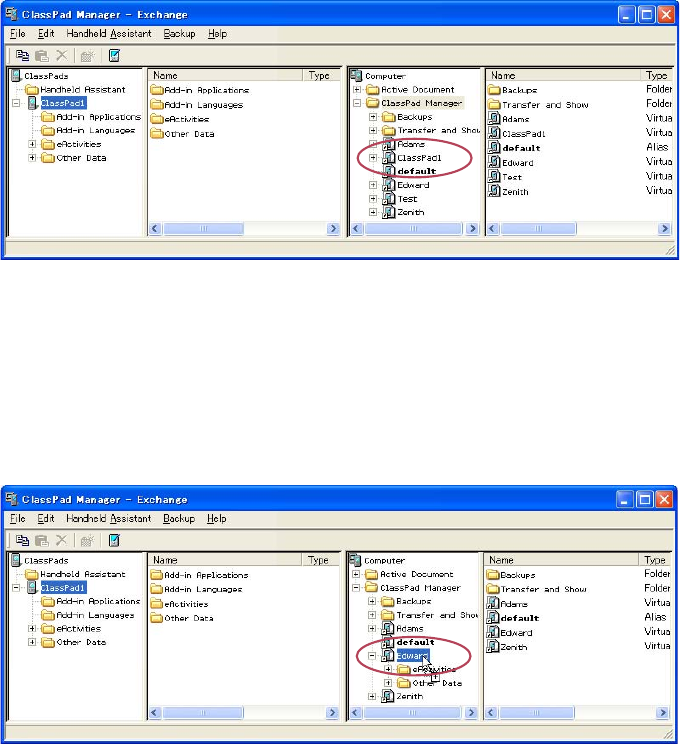680x744 pixels.
Task: Select Edward row in bottom window right list
Action: coord(516,632)
